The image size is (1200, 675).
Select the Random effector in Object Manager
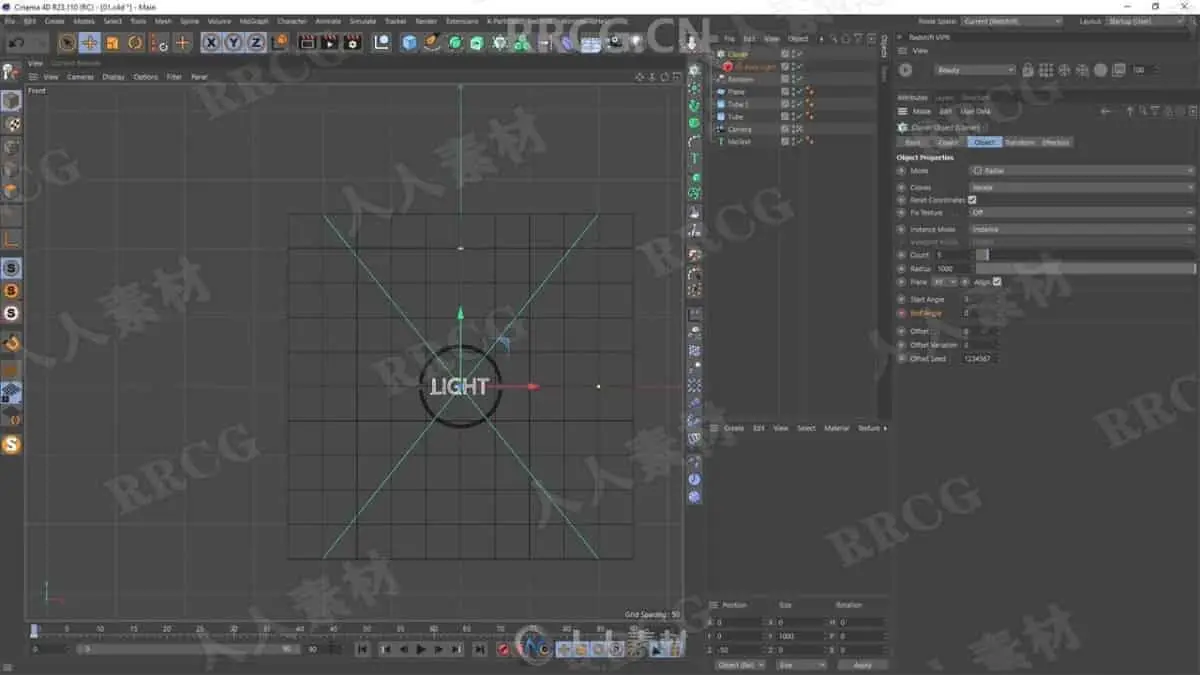(741, 79)
